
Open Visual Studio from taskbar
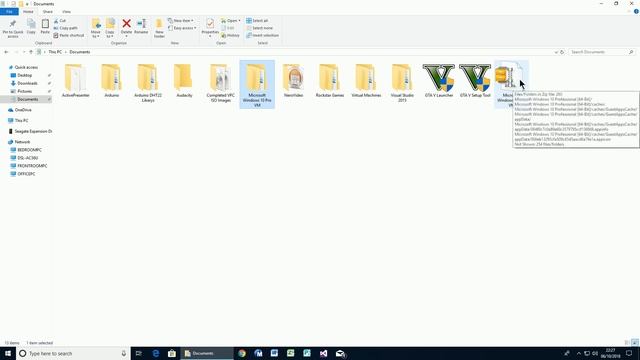click(x=323, y=353)
